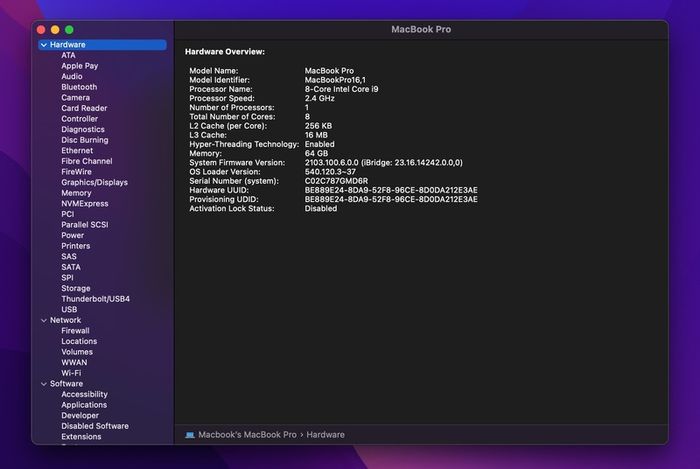The image size is (700, 469).
Task: Choose Controller in the sidebar
Action: (x=79, y=119)
